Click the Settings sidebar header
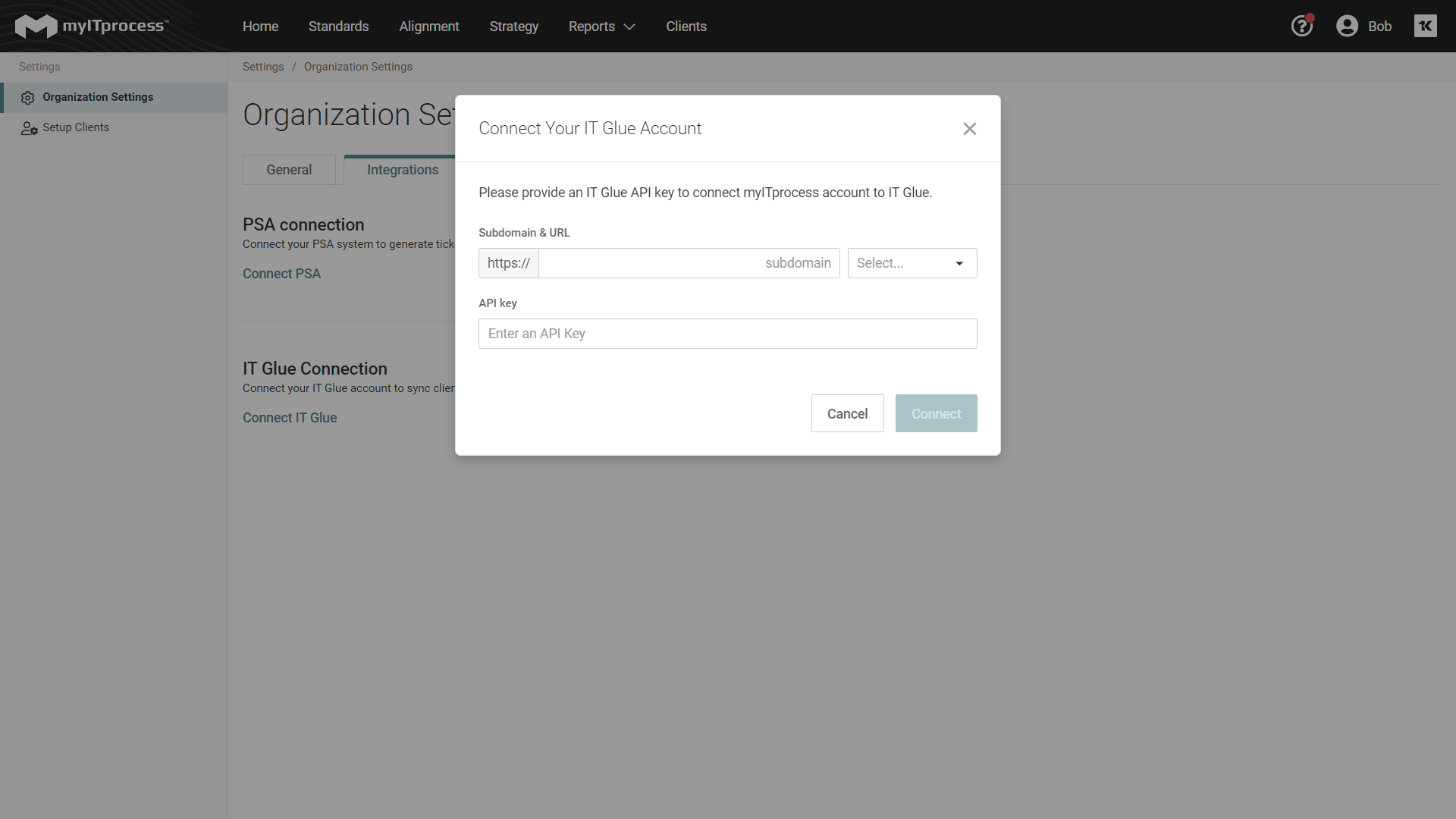Image resolution: width=1456 pixels, height=819 pixels. (39, 67)
